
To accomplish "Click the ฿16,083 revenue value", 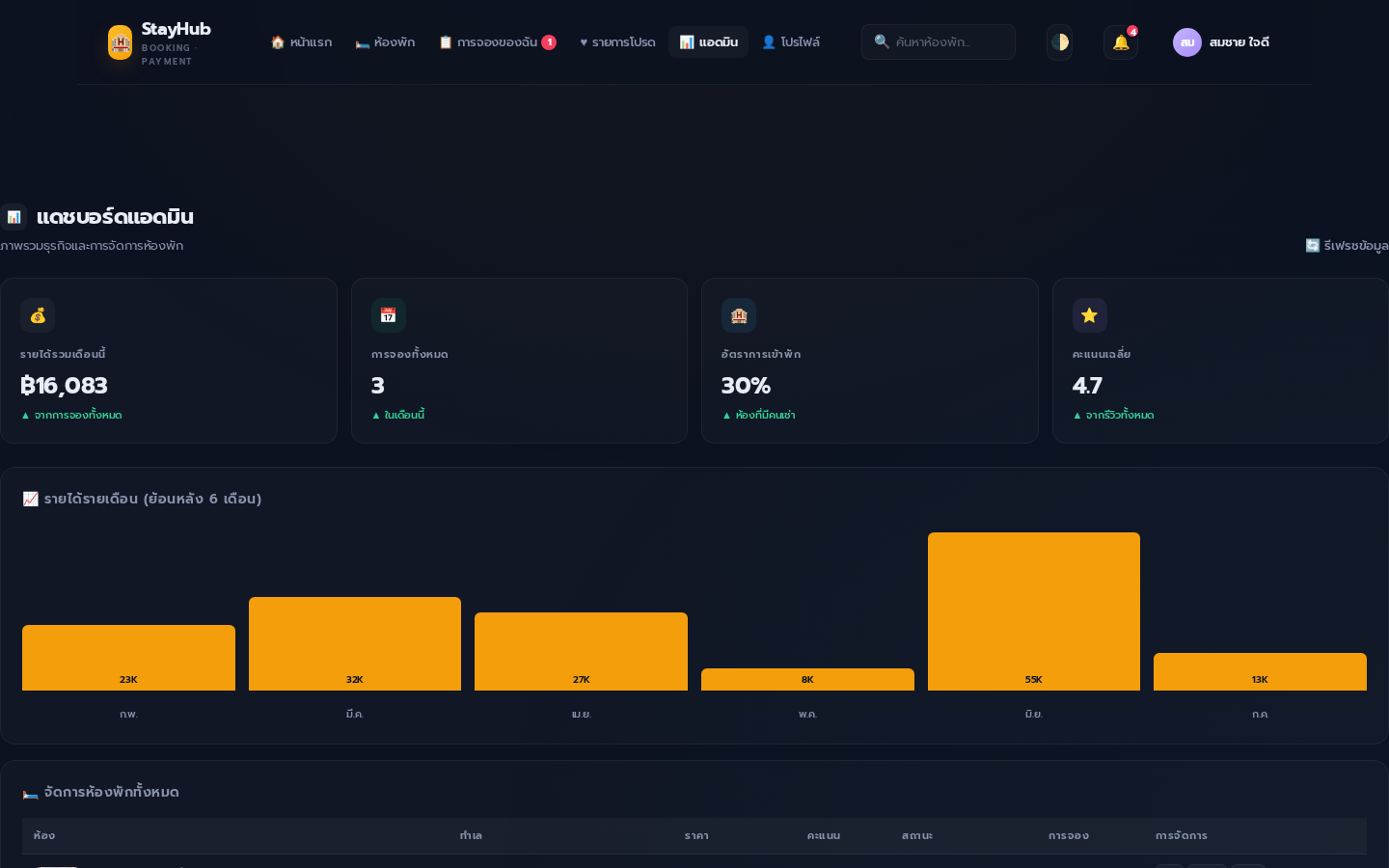I will pyautogui.click(x=64, y=386).
